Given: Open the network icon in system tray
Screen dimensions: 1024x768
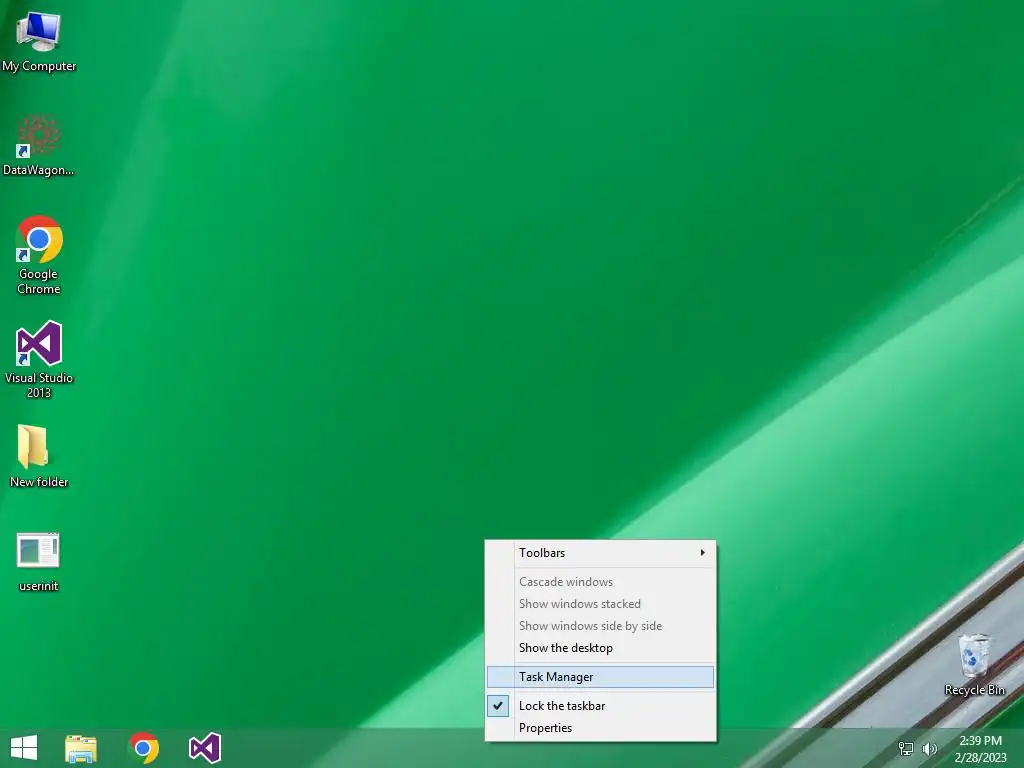Looking at the screenshot, I should [x=906, y=748].
